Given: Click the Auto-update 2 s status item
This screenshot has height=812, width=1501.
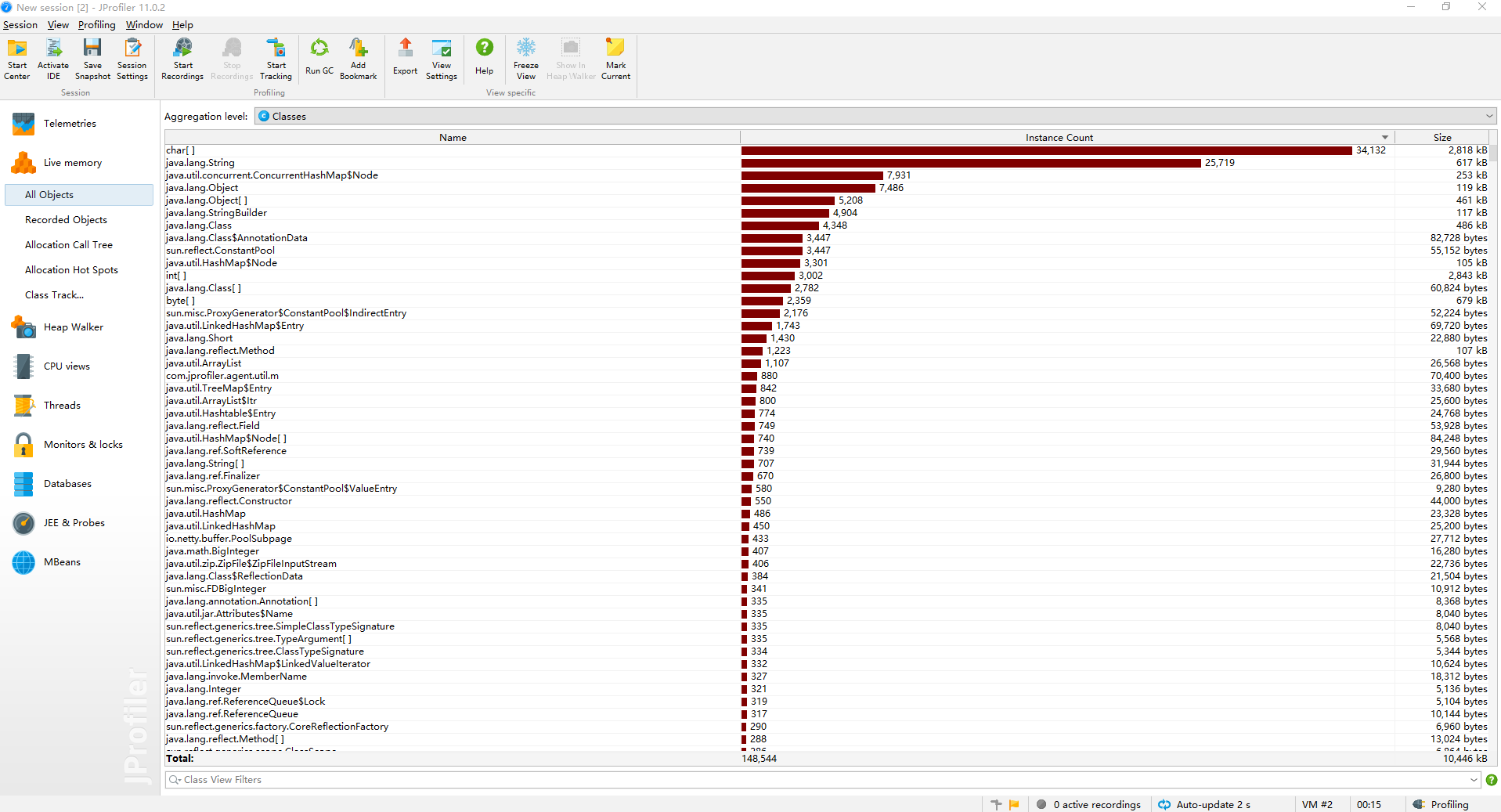Looking at the screenshot, I should 1205,804.
